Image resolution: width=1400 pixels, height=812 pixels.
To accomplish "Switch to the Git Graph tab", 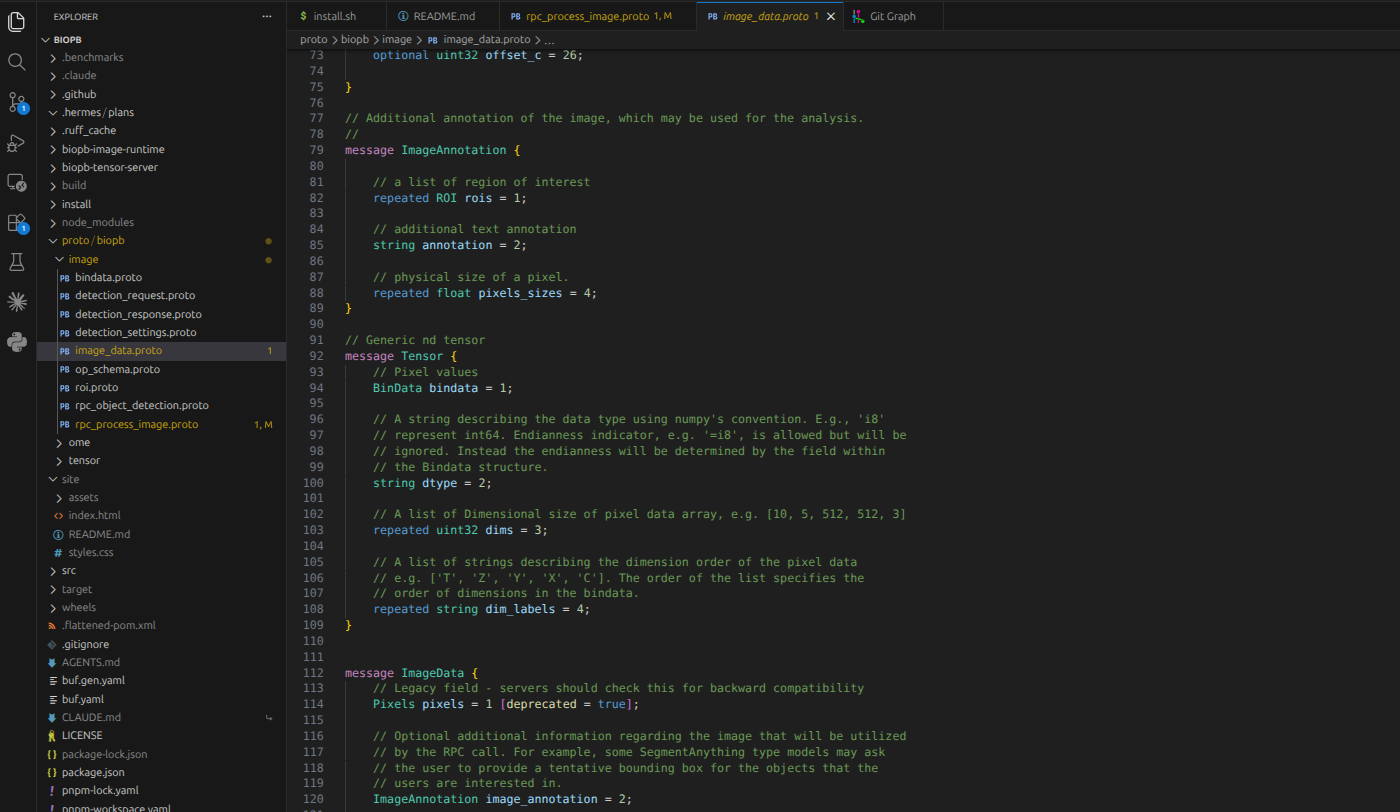I will click(892, 16).
